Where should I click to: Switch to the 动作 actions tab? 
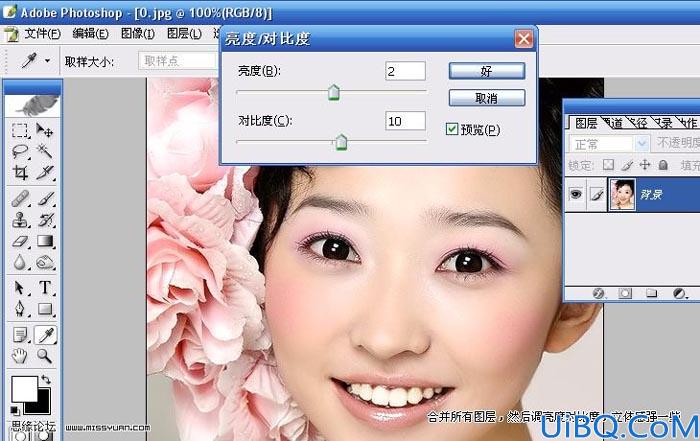pyautogui.click(x=688, y=123)
